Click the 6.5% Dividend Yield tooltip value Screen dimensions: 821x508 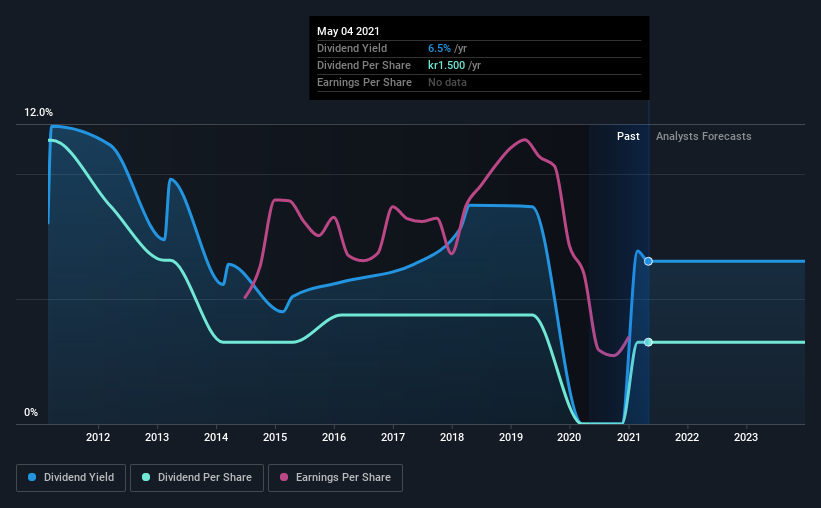click(439, 48)
